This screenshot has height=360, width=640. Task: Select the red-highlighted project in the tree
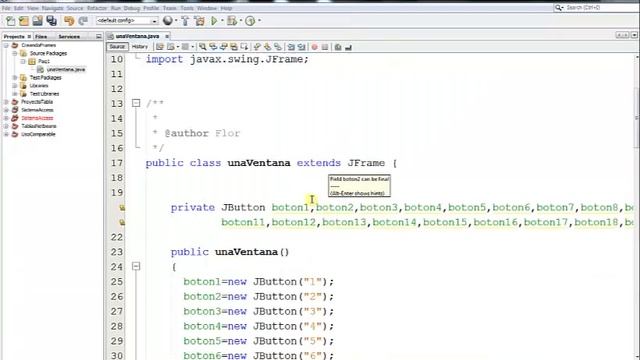pyautogui.click(x=37, y=118)
